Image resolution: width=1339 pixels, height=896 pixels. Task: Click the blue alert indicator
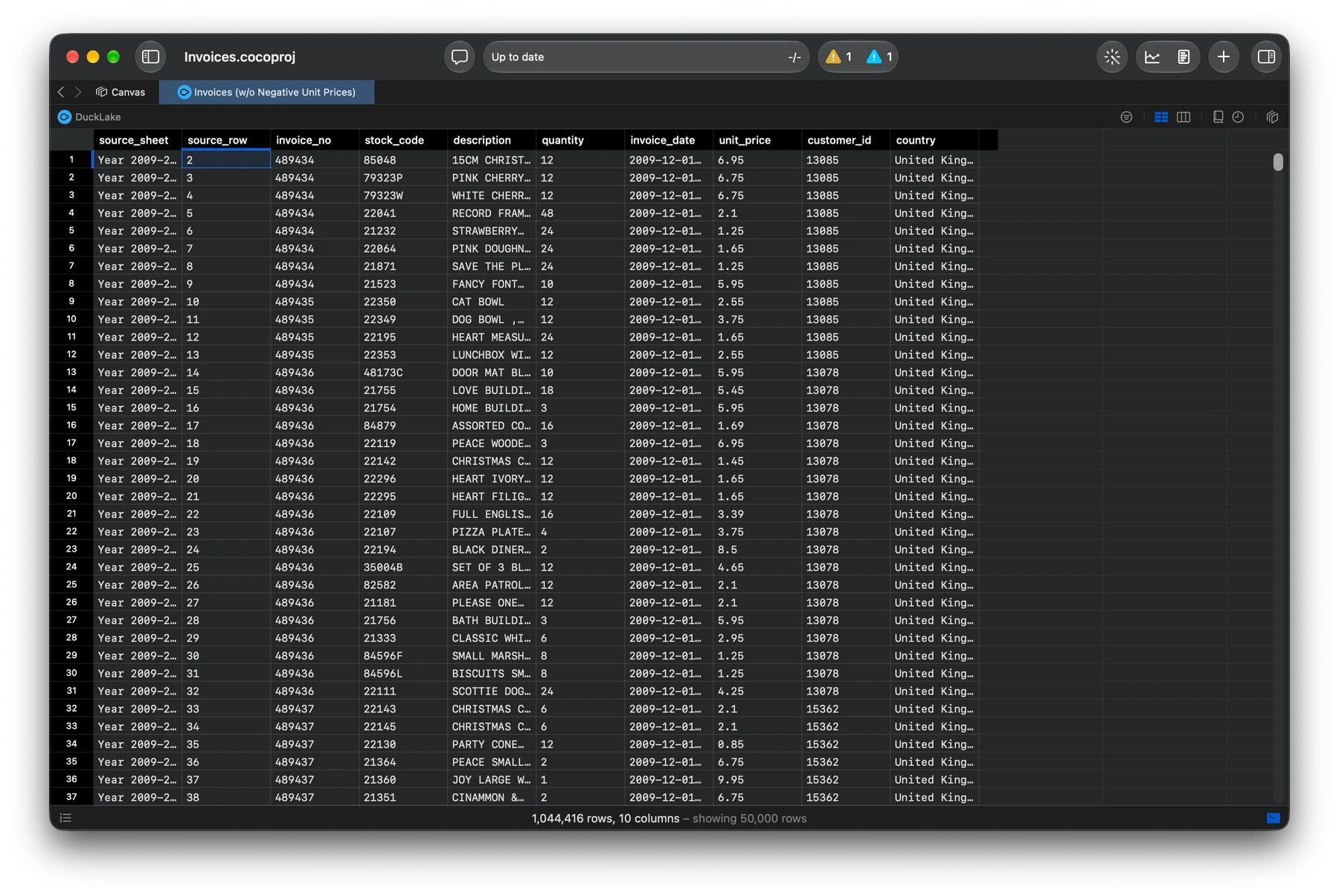coord(879,57)
